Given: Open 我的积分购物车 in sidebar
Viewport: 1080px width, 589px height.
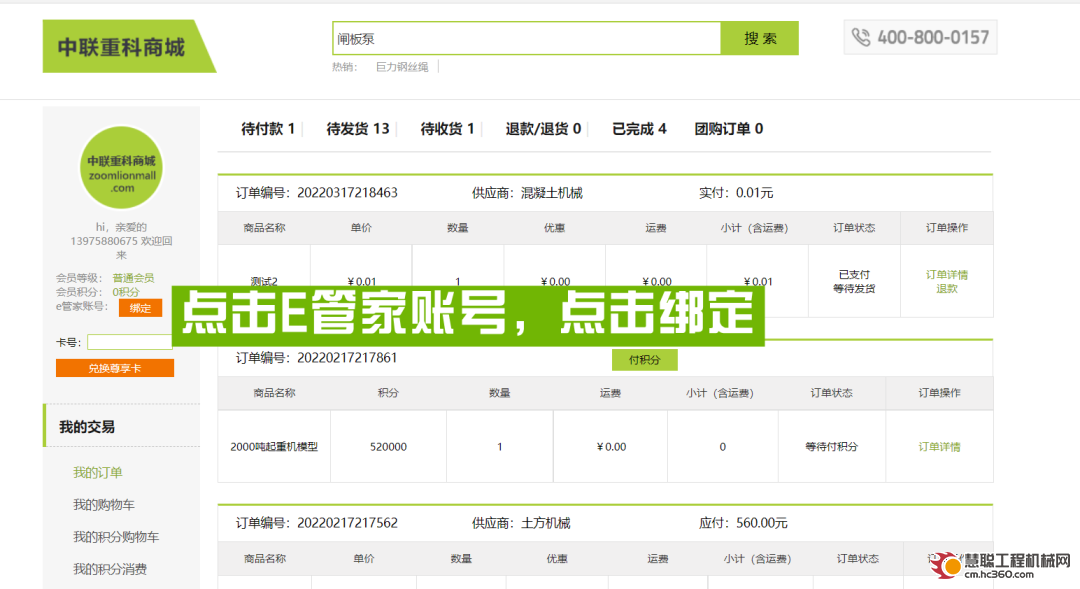Looking at the screenshot, I should [116, 537].
